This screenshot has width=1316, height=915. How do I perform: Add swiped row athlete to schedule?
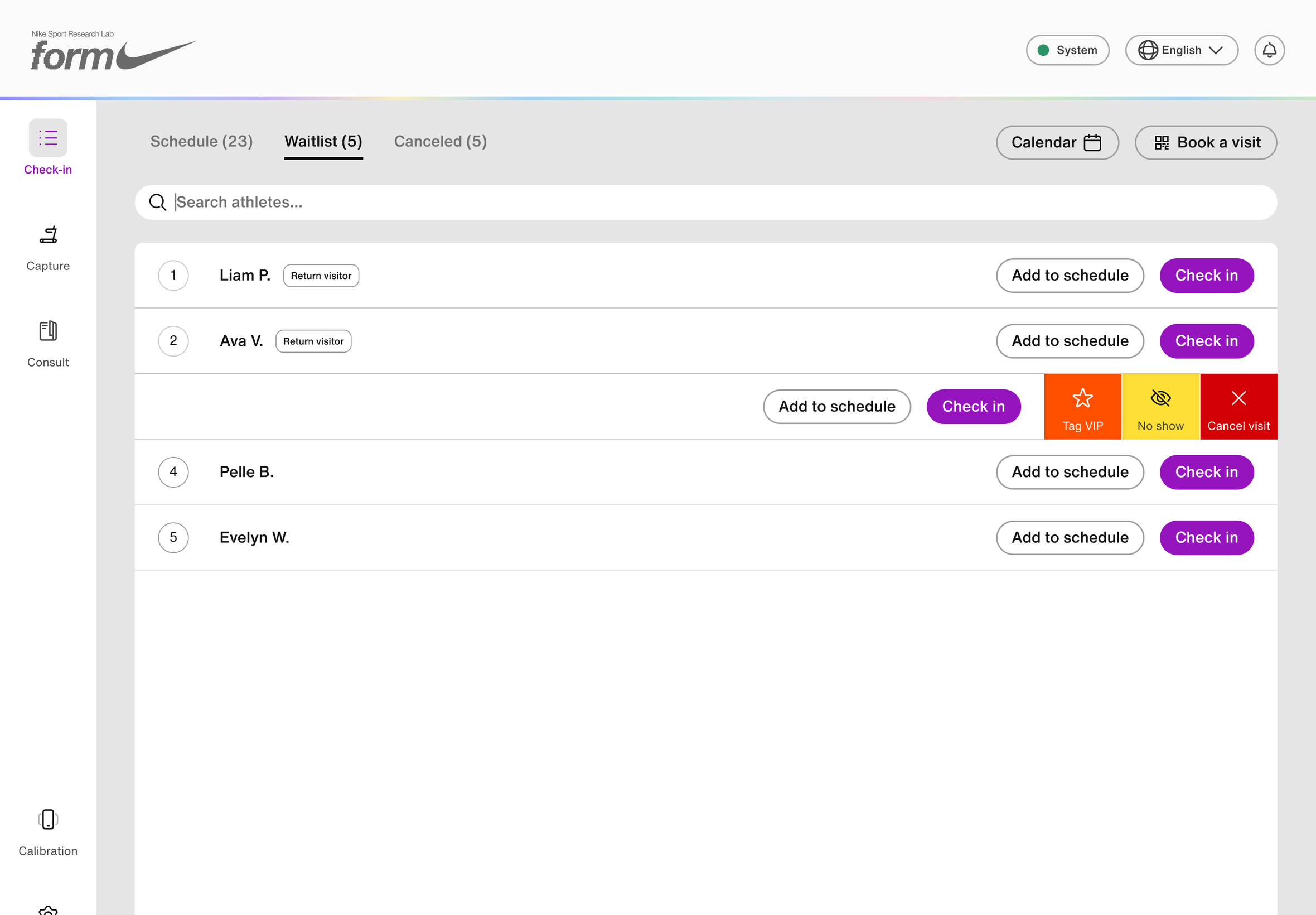[836, 407]
